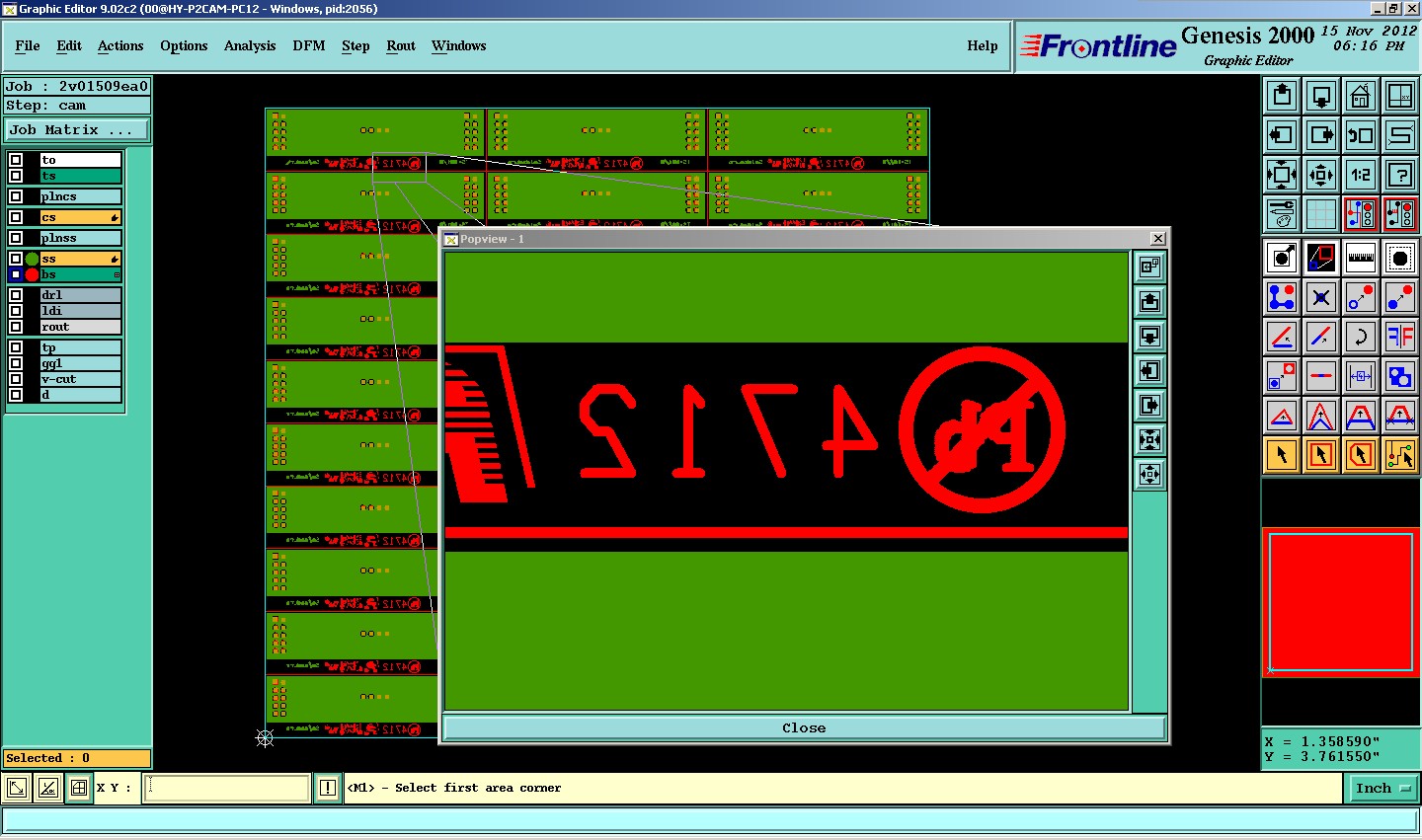This screenshot has height=840, width=1422.
Task: Open the File menu
Action: pyautogui.click(x=28, y=46)
